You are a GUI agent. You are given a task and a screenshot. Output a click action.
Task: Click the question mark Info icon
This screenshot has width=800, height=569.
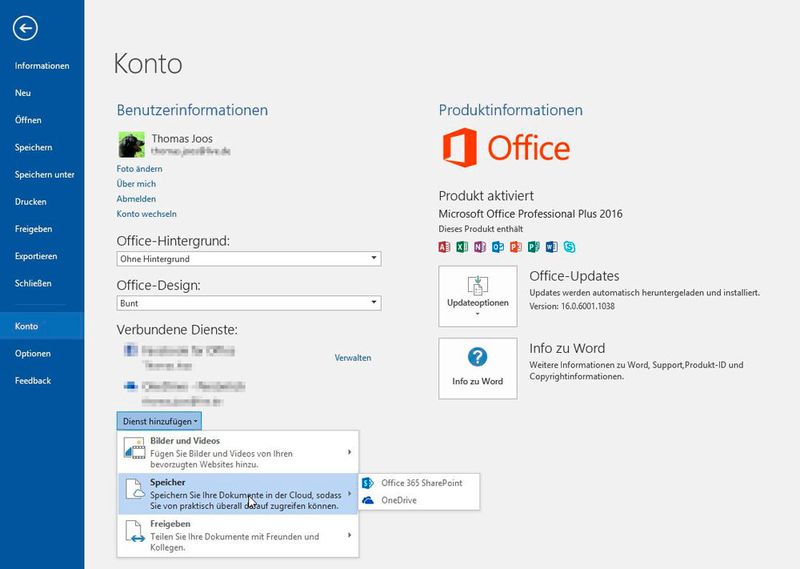coord(478,357)
